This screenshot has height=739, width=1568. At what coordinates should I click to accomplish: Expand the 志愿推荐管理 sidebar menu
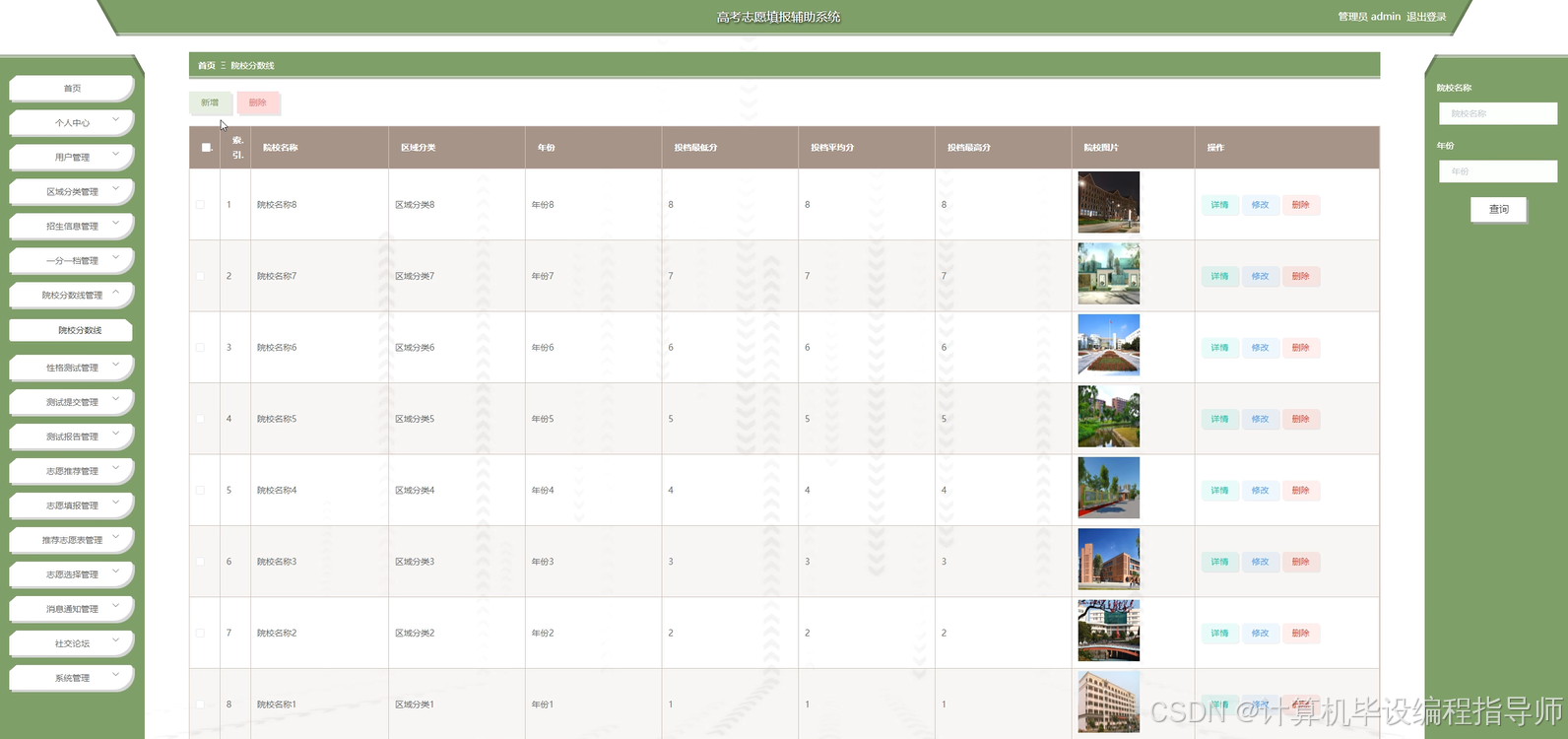click(x=72, y=471)
